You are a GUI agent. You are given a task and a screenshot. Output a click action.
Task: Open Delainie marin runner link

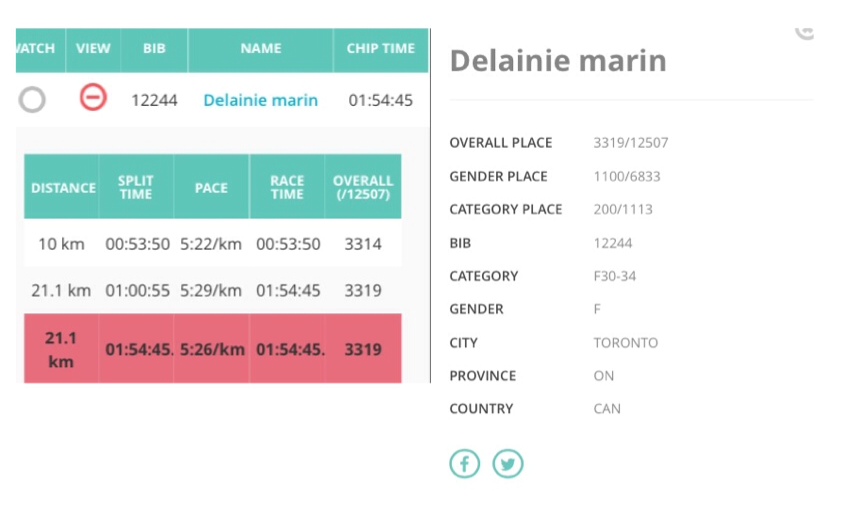point(260,100)
